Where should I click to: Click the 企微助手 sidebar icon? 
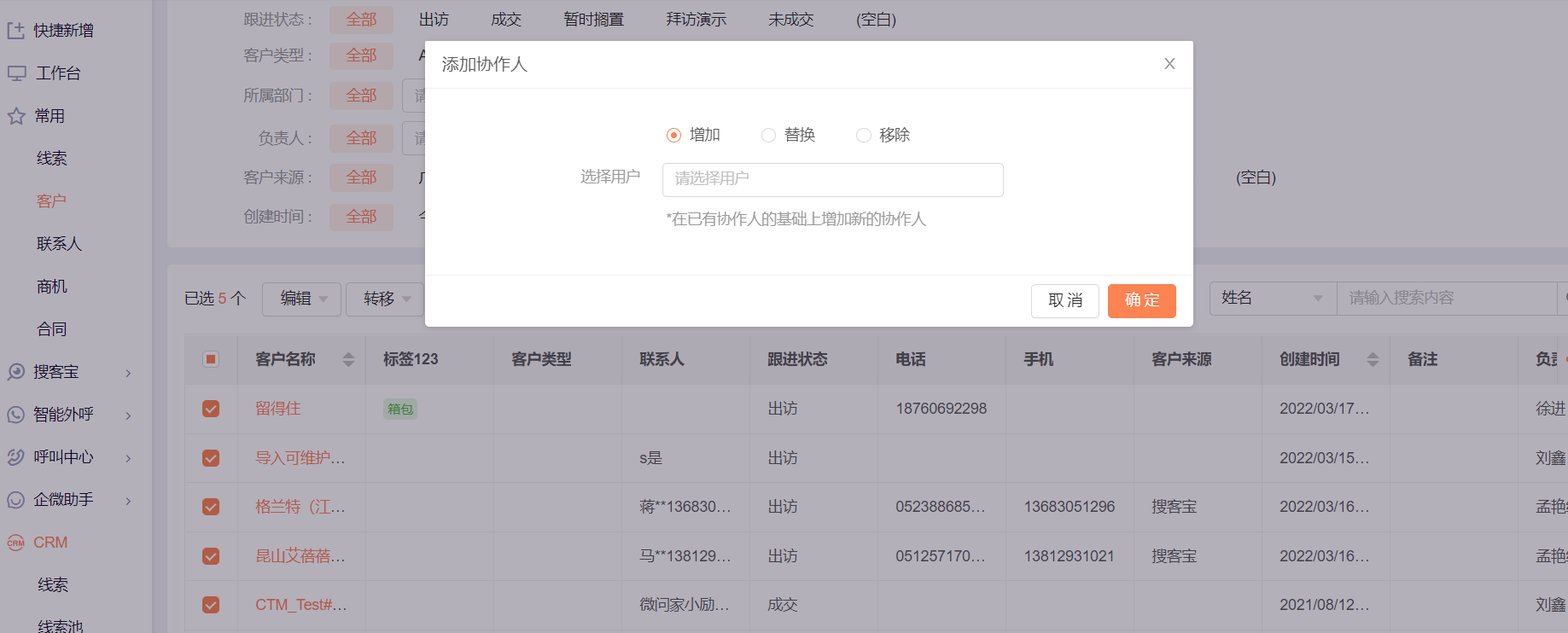pyautogui.click(x=16, y=500)
